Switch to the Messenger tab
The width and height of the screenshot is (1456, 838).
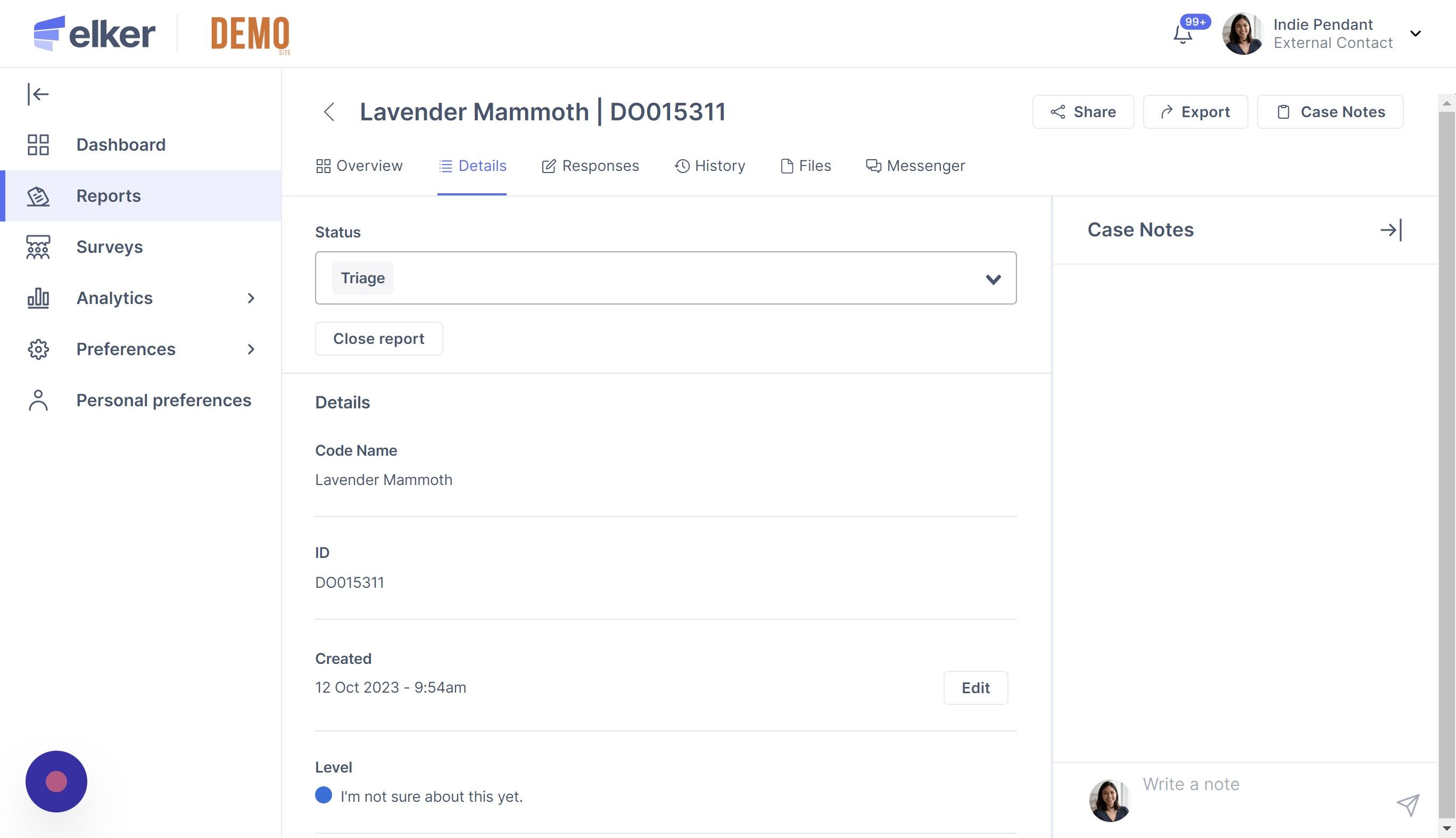(915, 166)
